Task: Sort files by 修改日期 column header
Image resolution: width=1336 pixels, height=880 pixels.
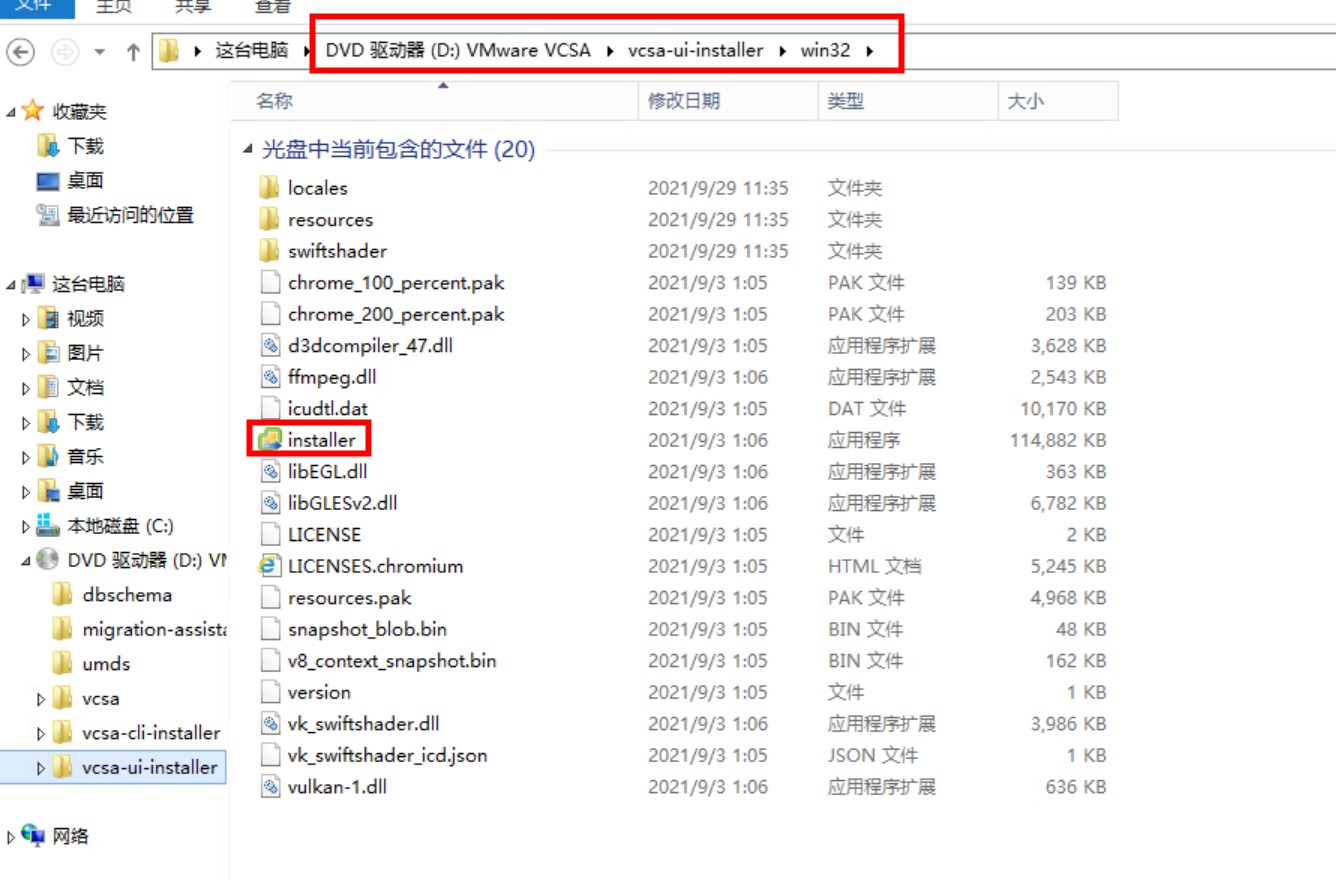Action: coord(684,101)
